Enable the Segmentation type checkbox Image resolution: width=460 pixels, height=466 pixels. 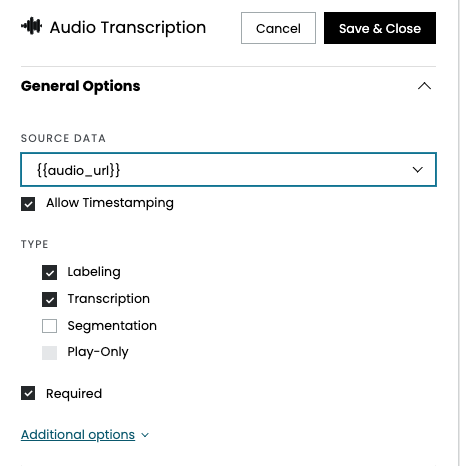(x=49, y=326)
